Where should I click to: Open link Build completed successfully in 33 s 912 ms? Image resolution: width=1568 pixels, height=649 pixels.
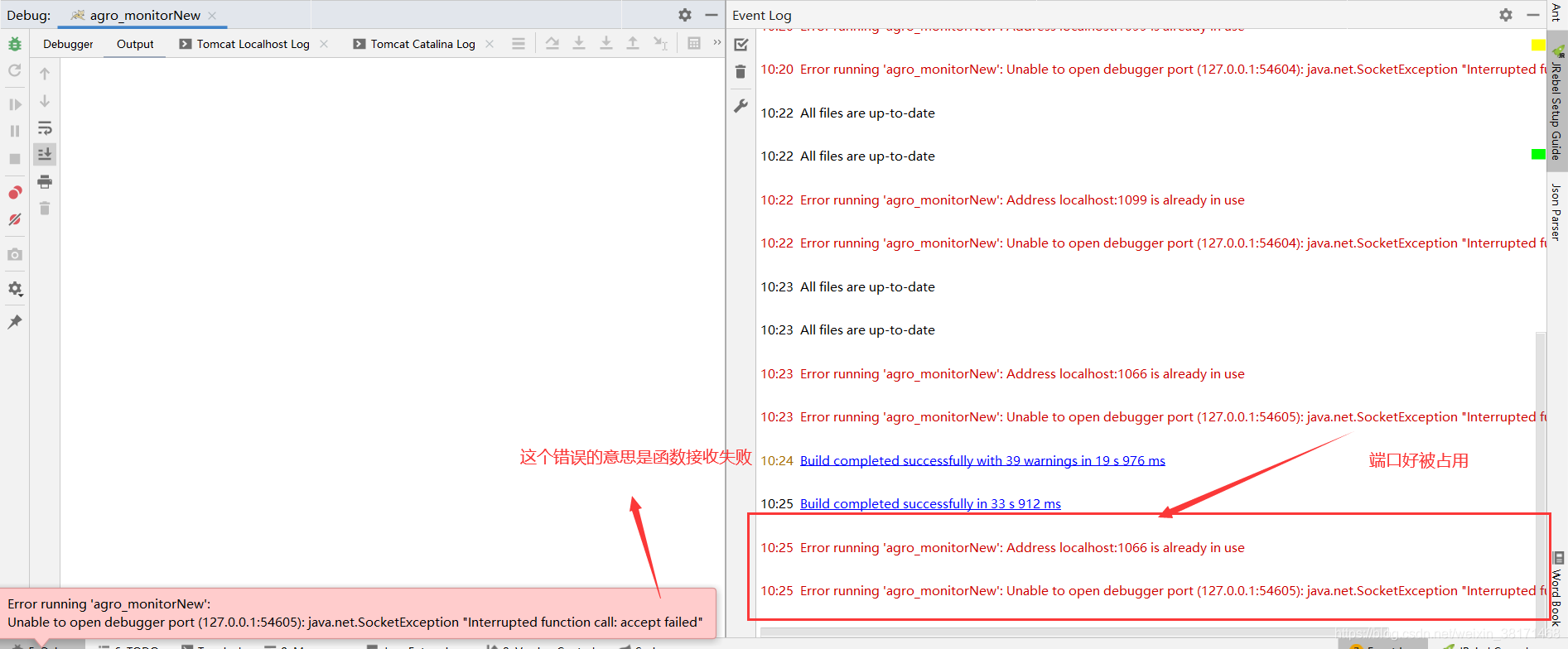tap(930, 503)
